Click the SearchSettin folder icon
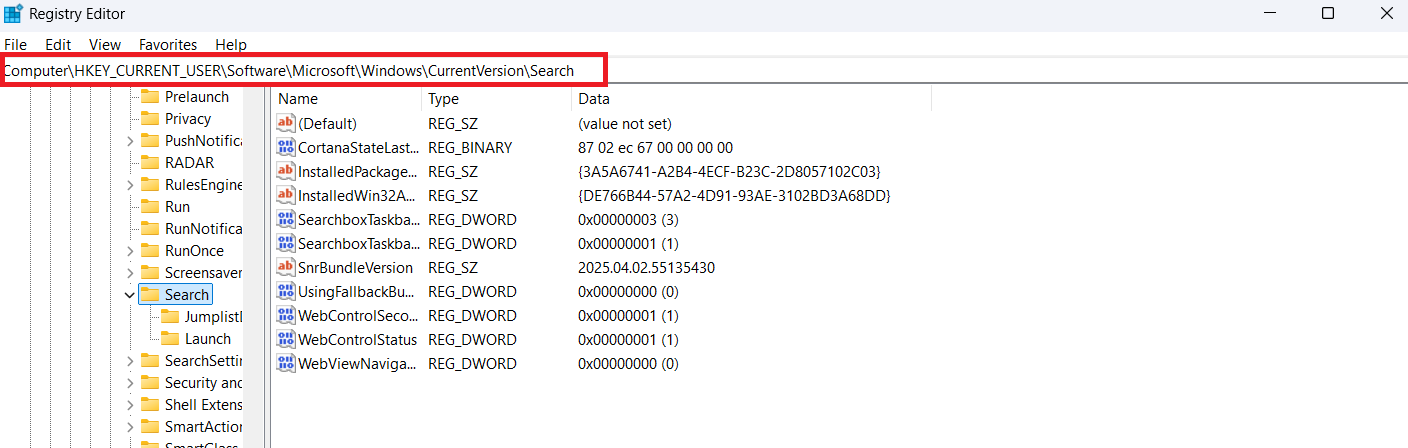Viewport: 1408px width, 448px height. (x=150, y=360)
